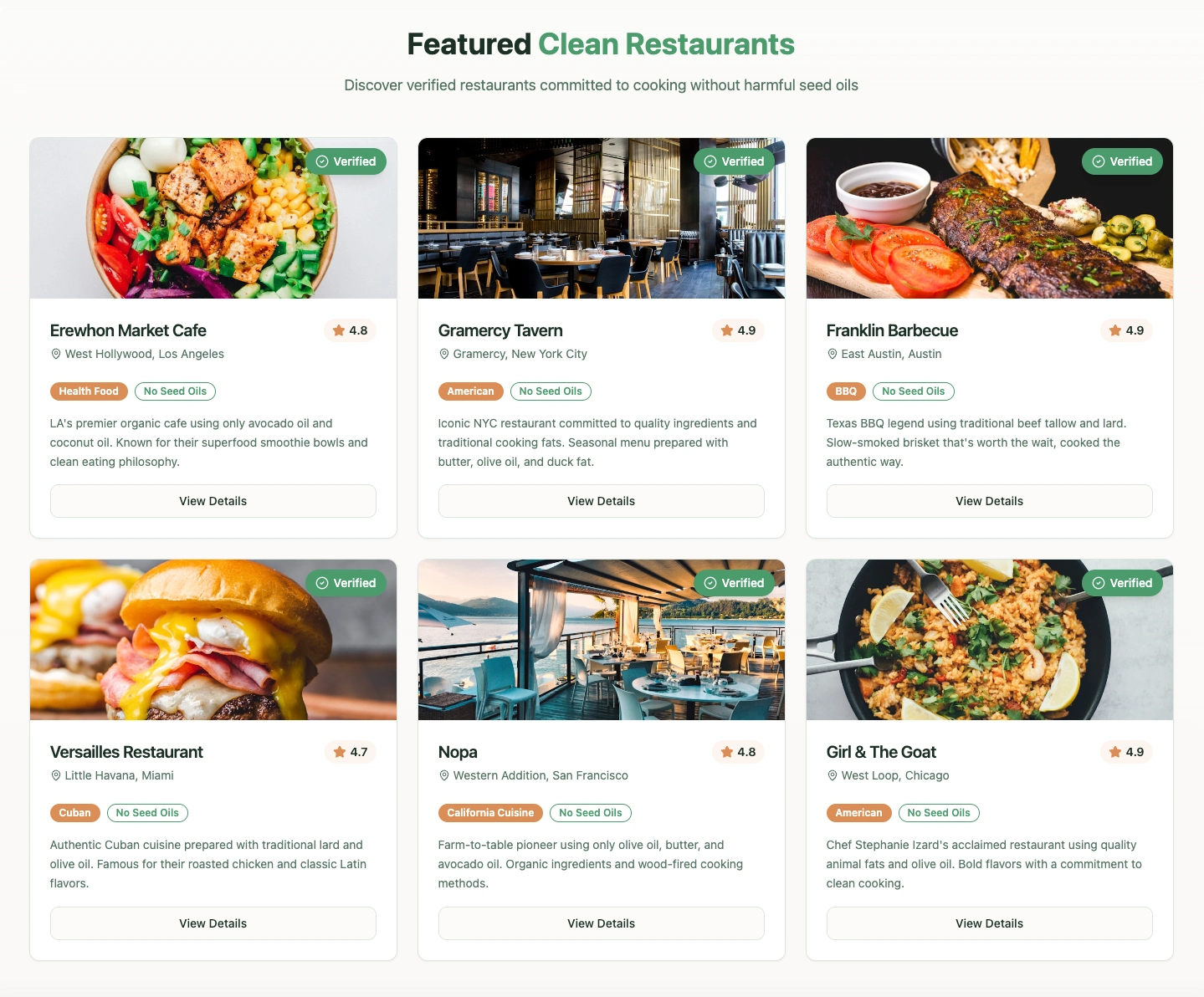The image size is (1204, 997).
Task: Open View Details for Girl & The Goat
Action: 990,923
